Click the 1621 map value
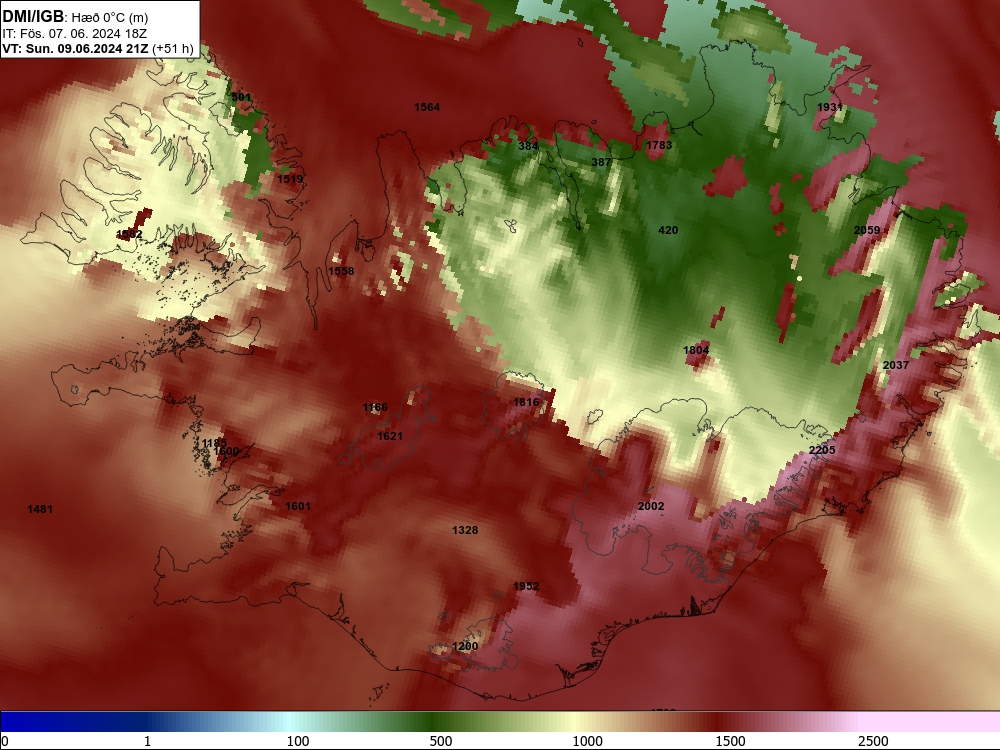Image resolution: width=1000 pixels, height=750 pixels. (x=390, y=436)
